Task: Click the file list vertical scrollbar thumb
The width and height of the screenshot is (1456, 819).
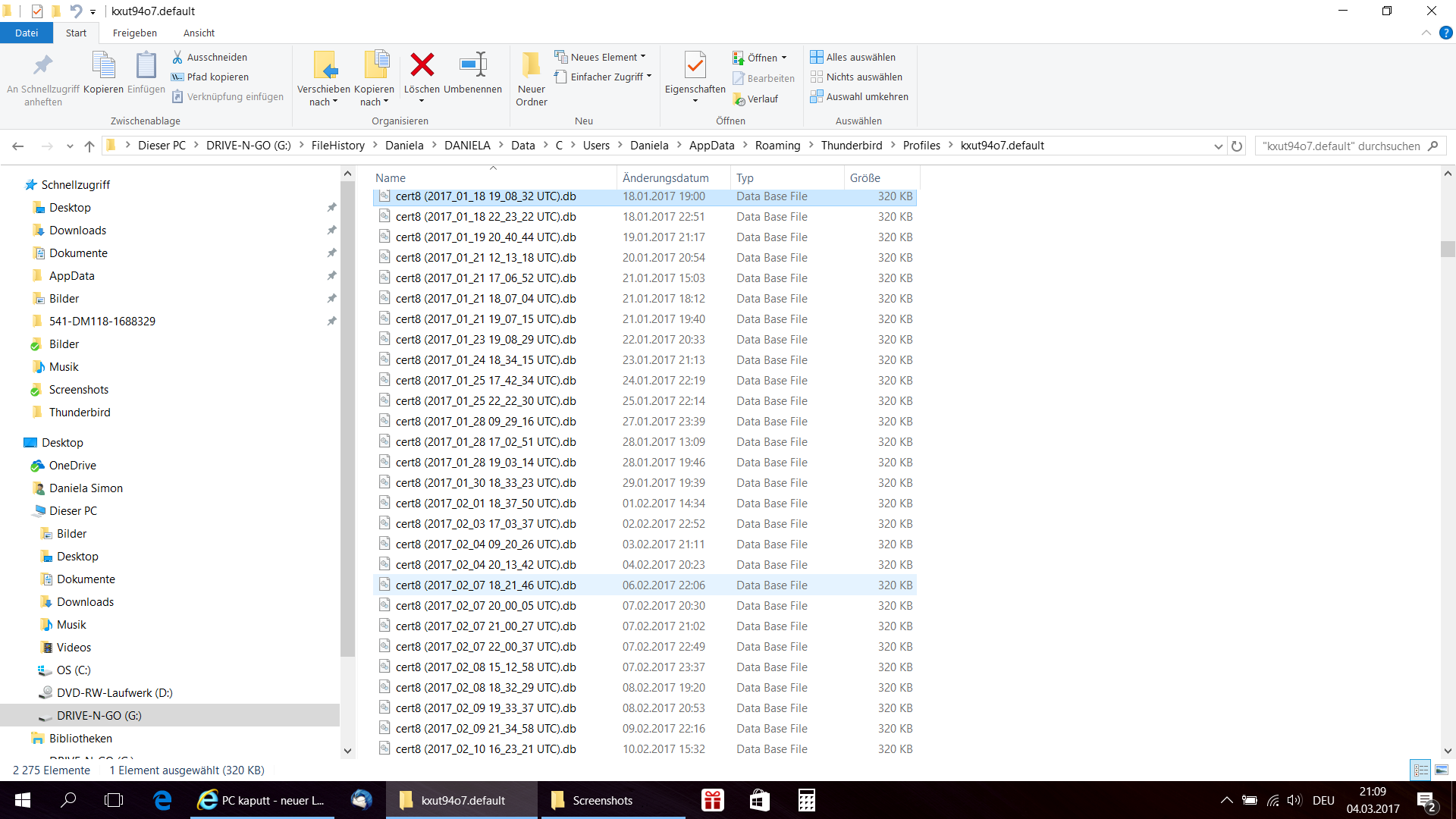Action: coord(1448,249)
